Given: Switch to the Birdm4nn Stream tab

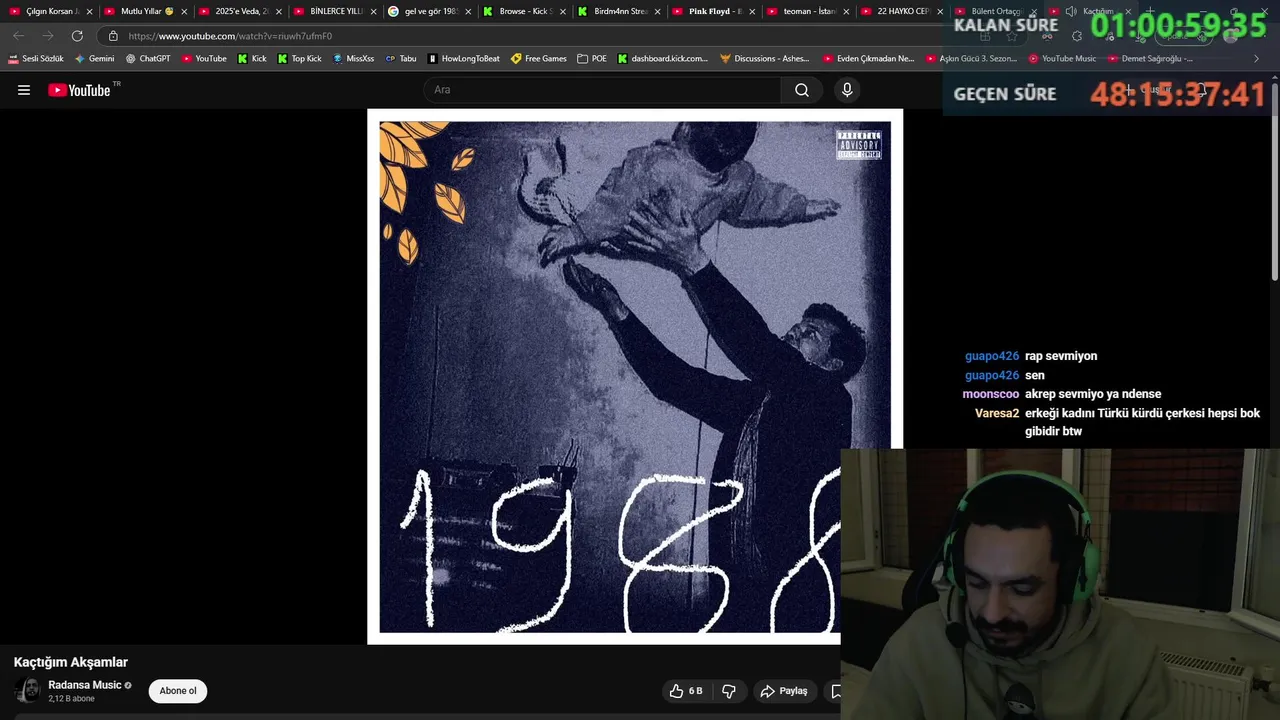Looking at the screenshot, I should [x=620, y=11].
